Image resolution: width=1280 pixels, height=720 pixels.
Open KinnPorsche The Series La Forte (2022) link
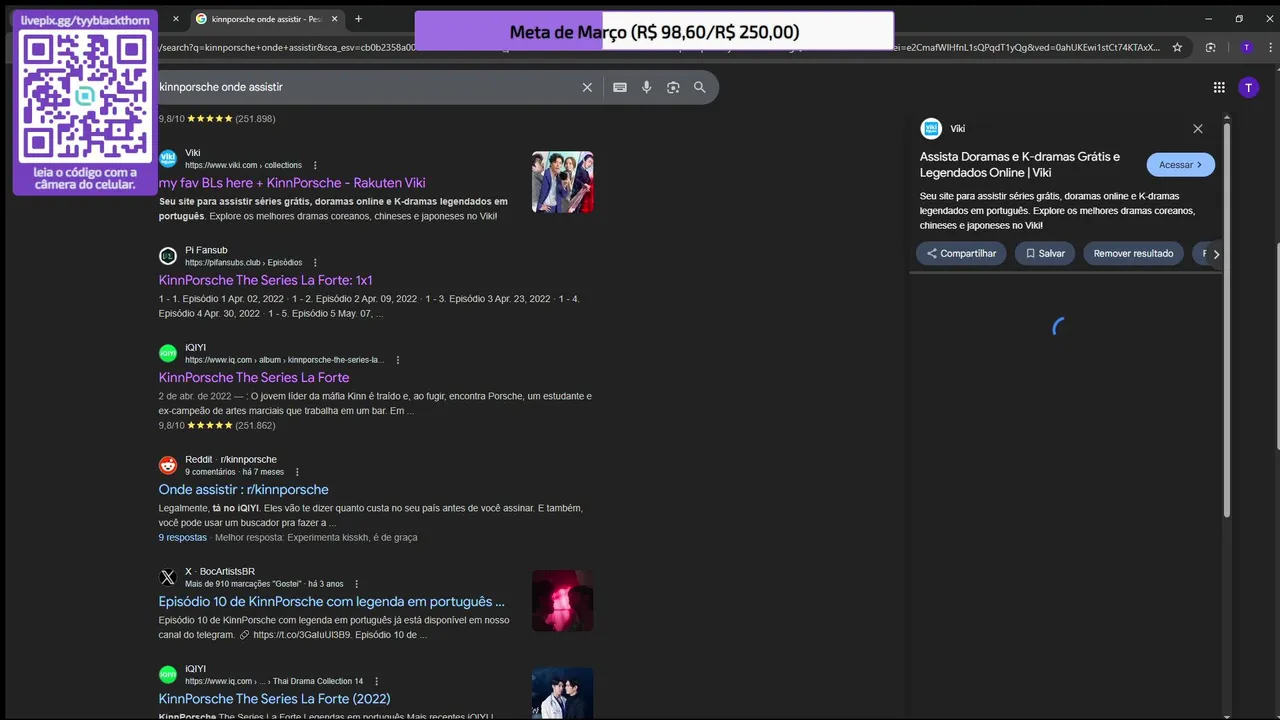(x=274, y=698)
